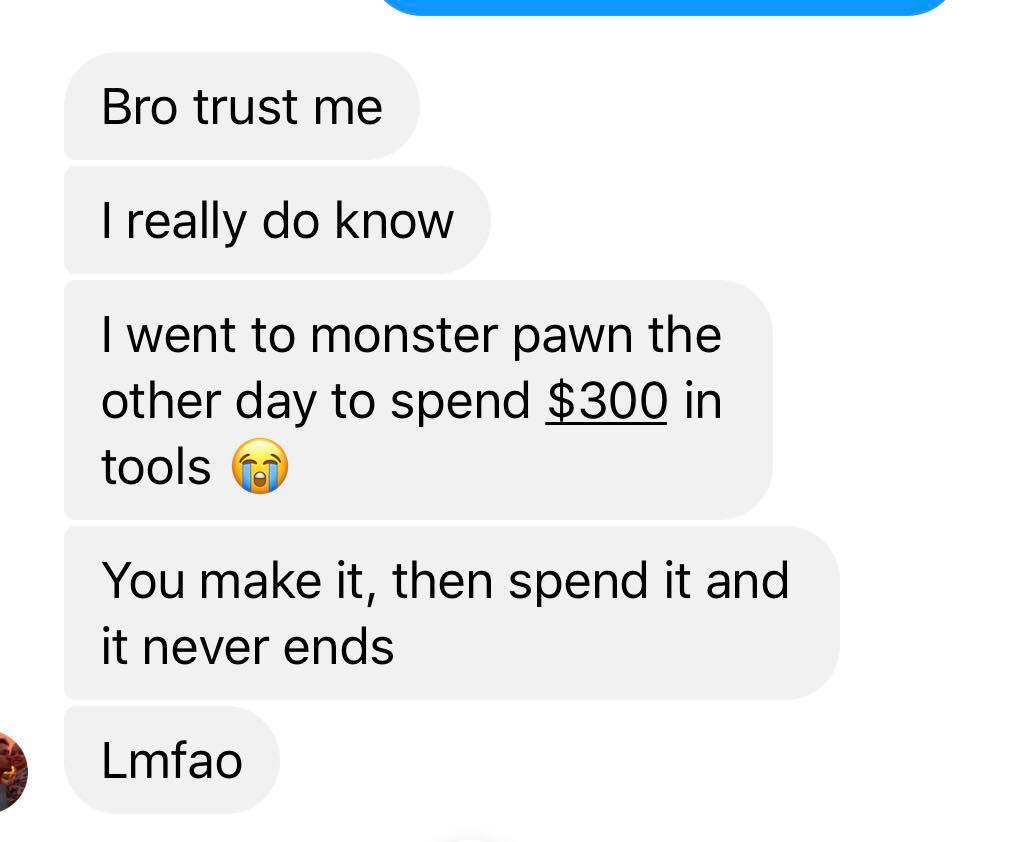Screen dimensions: 1033x842
Task: Tap the crying face emoji
Action: 260,466
